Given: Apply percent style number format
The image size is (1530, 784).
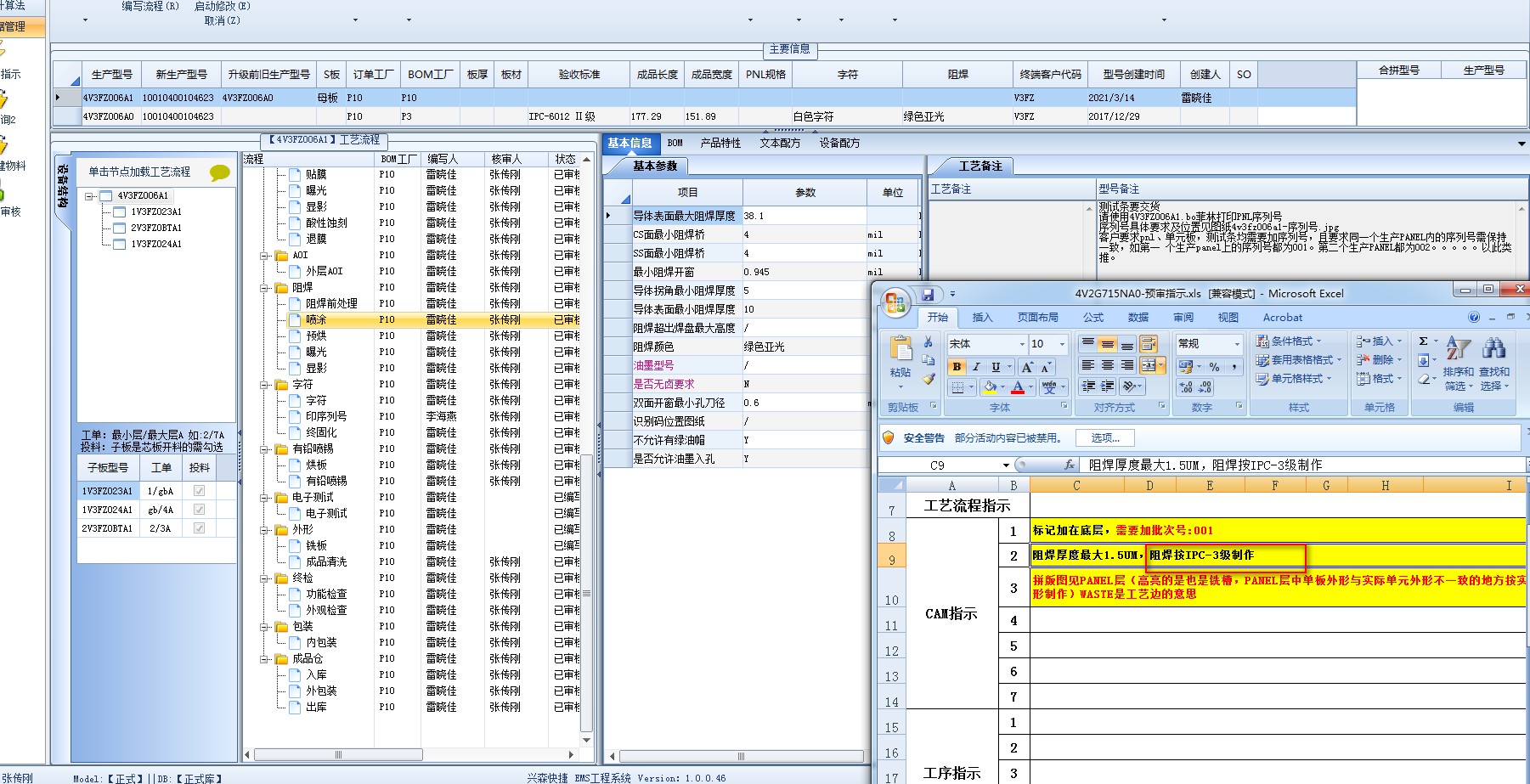Looking at the screenshot, I should click(x=1214, y=367).
